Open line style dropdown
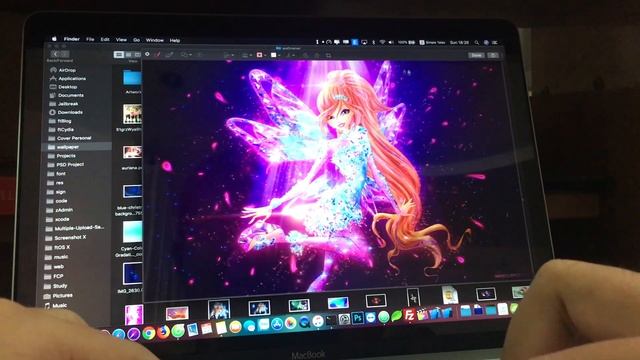The image size is (640, 360). 247,55
